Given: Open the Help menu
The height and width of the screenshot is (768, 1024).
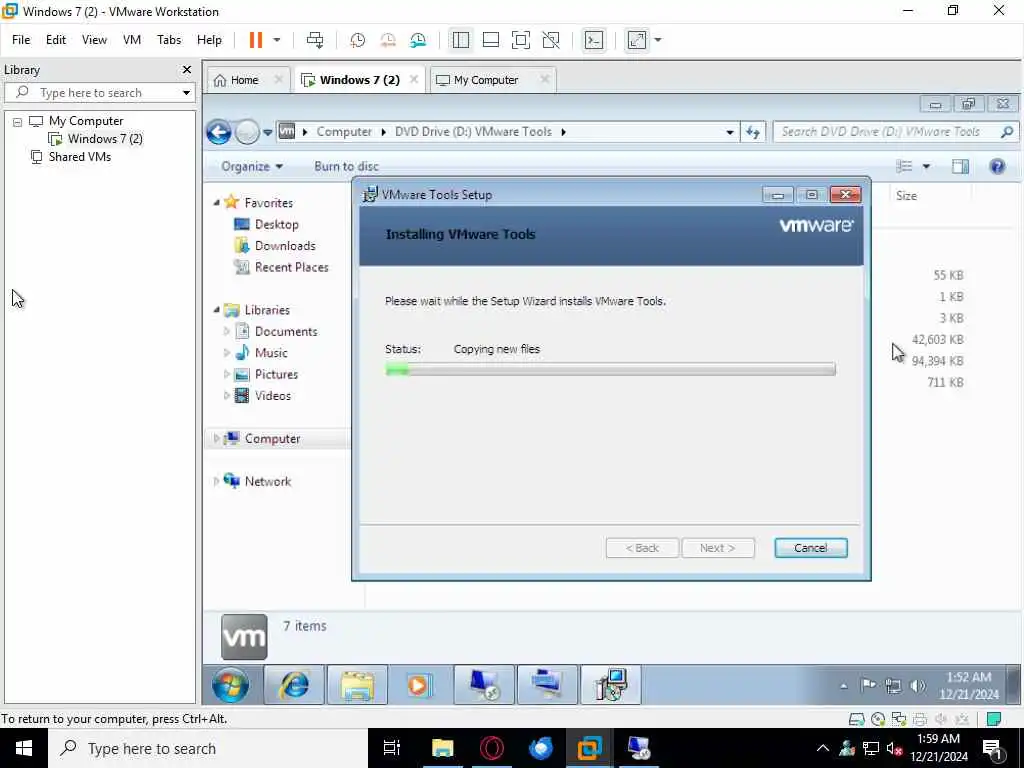Looking at the screenshot, I should 209,40.
